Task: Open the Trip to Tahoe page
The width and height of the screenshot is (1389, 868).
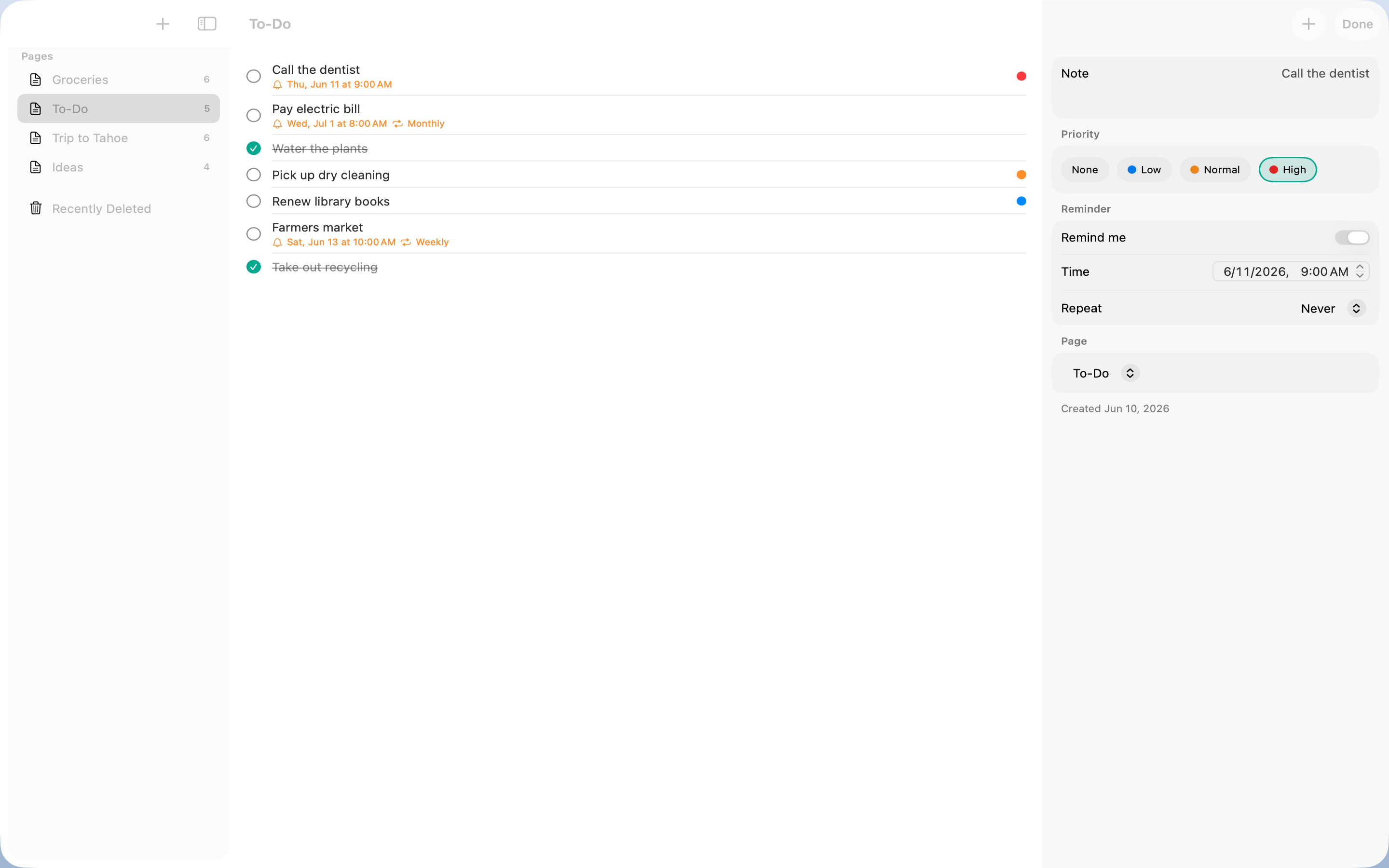Action: coord(118,138)
